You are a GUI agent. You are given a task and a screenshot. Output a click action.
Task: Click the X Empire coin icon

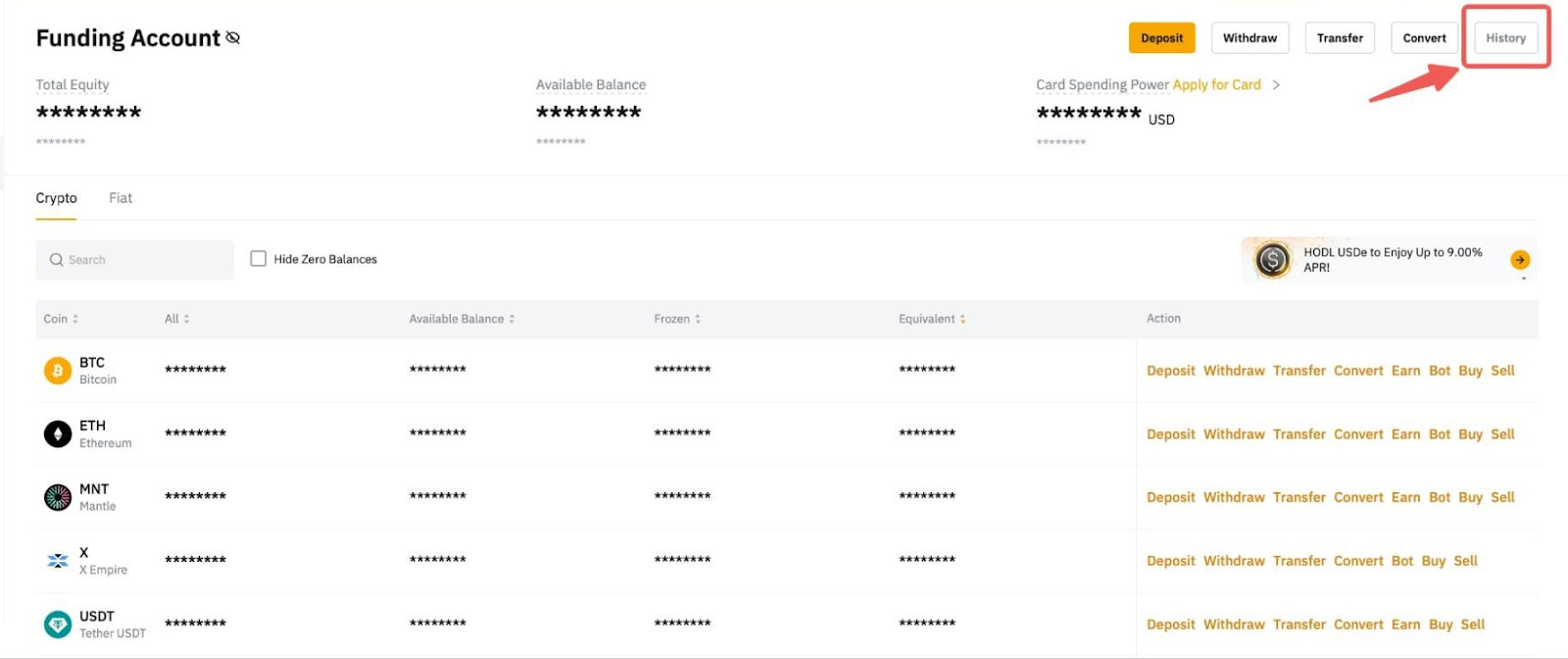tap(58, 561)
